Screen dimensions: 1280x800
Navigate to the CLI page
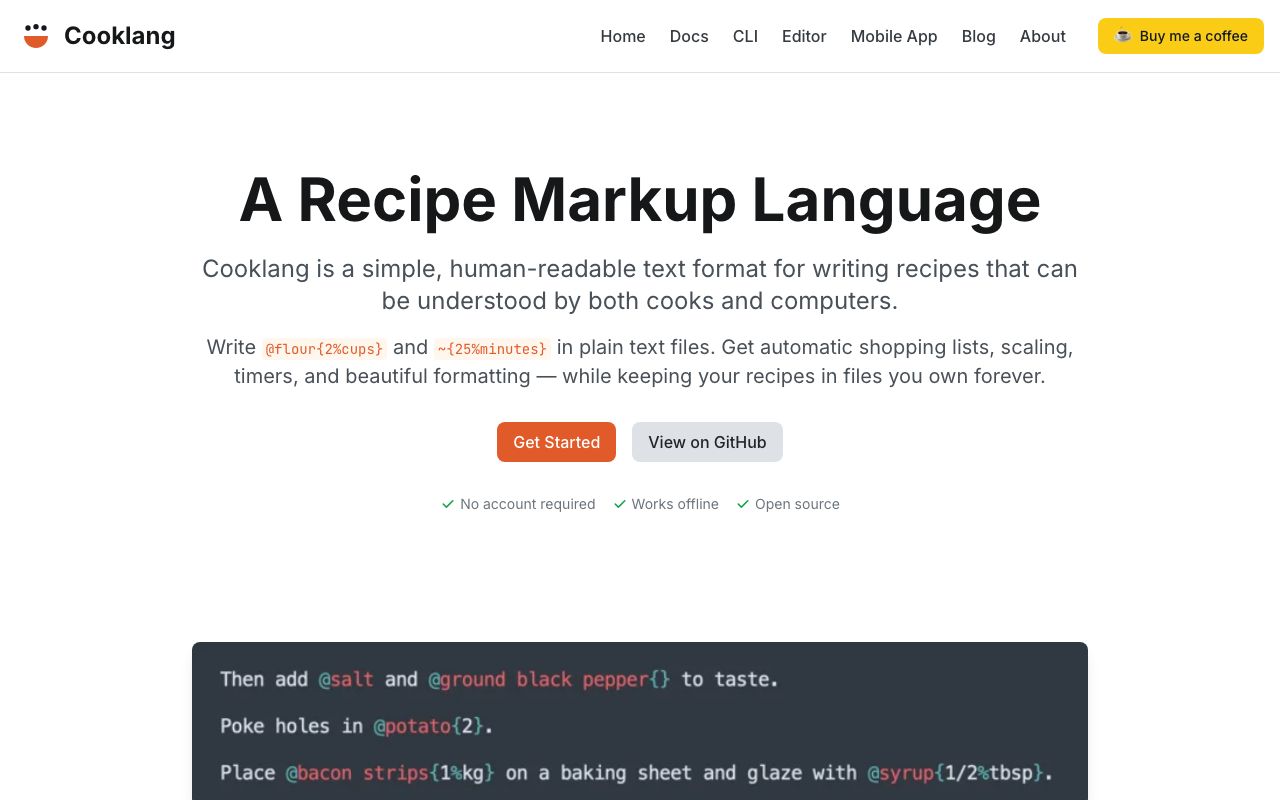pos(745,36)
